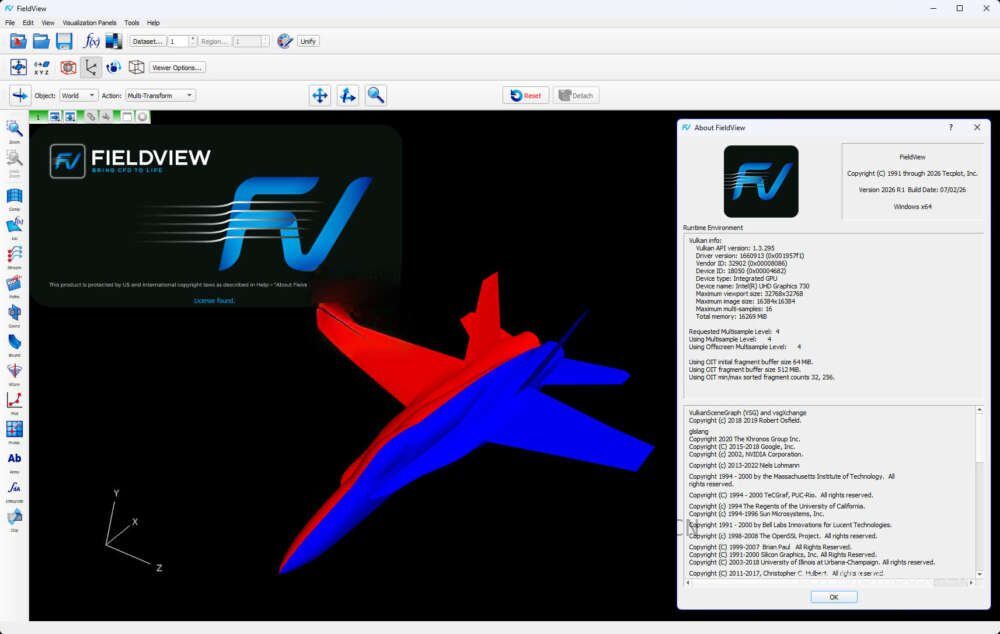This screenshot has width=1000, height=634.
Task: Click the Detach button
Action: (576, 96)
